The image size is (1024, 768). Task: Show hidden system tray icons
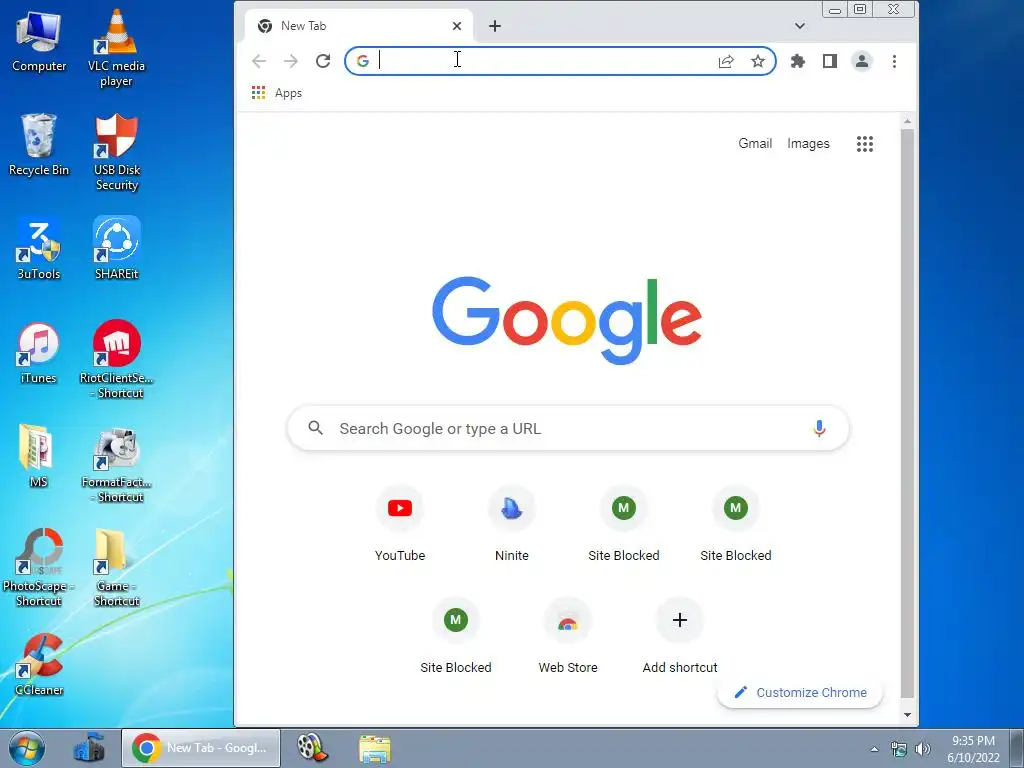(x=874, y=749)
